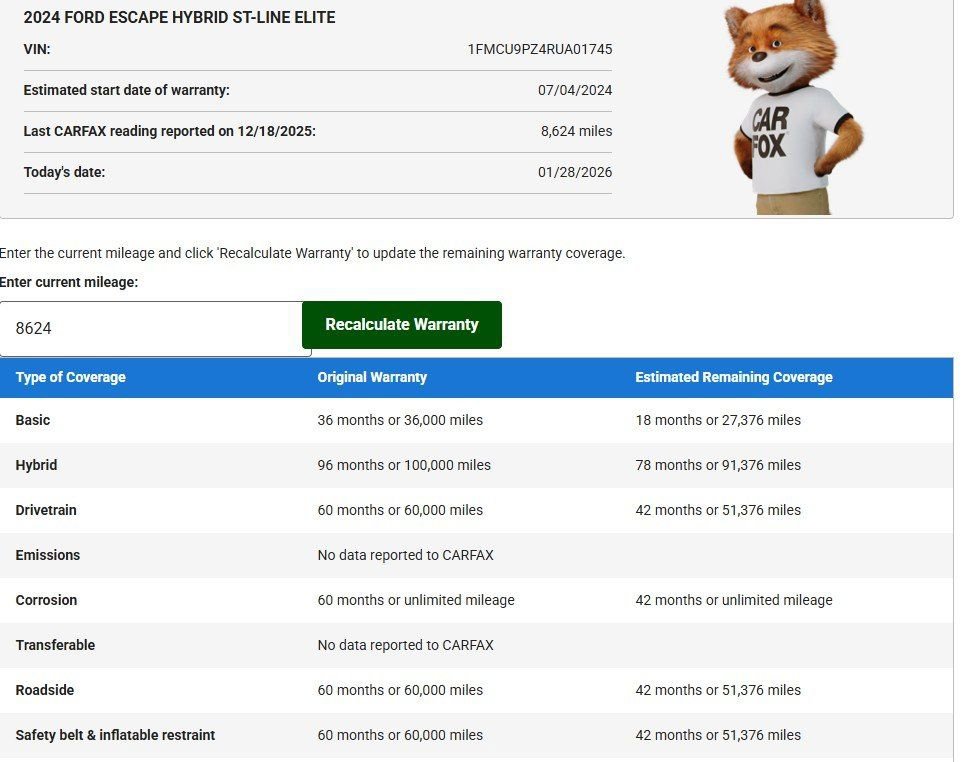Viewport: 976px width, 762px height.
Task: Click the Original Warranty column header
Action: 371,377
